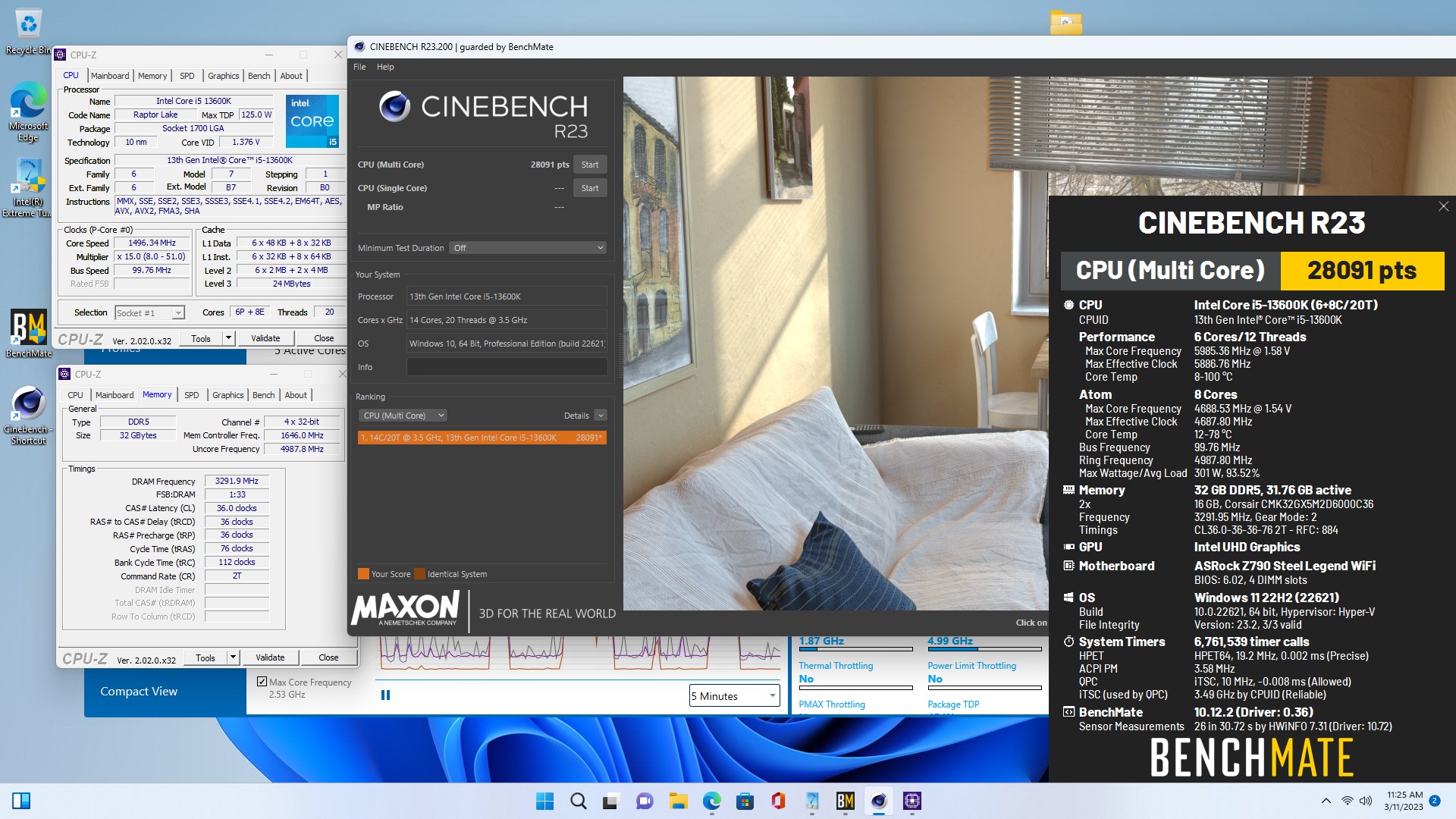Click Power Limit Throttling link
This screenshot has width=1456, height=819.
[971, 666]
